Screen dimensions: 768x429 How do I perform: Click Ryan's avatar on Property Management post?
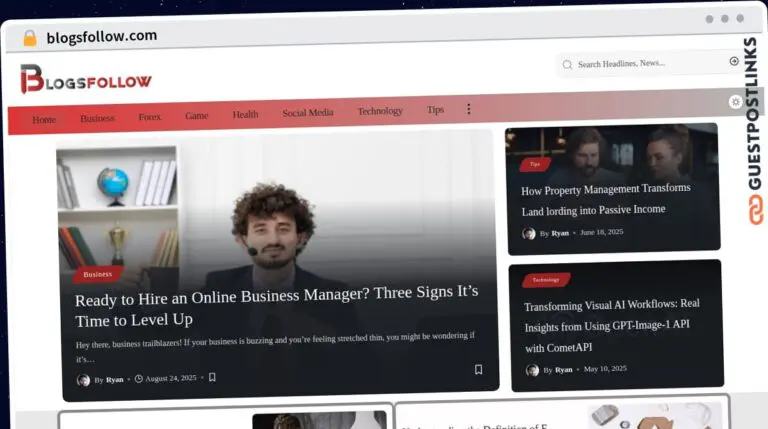pos(528,234)
